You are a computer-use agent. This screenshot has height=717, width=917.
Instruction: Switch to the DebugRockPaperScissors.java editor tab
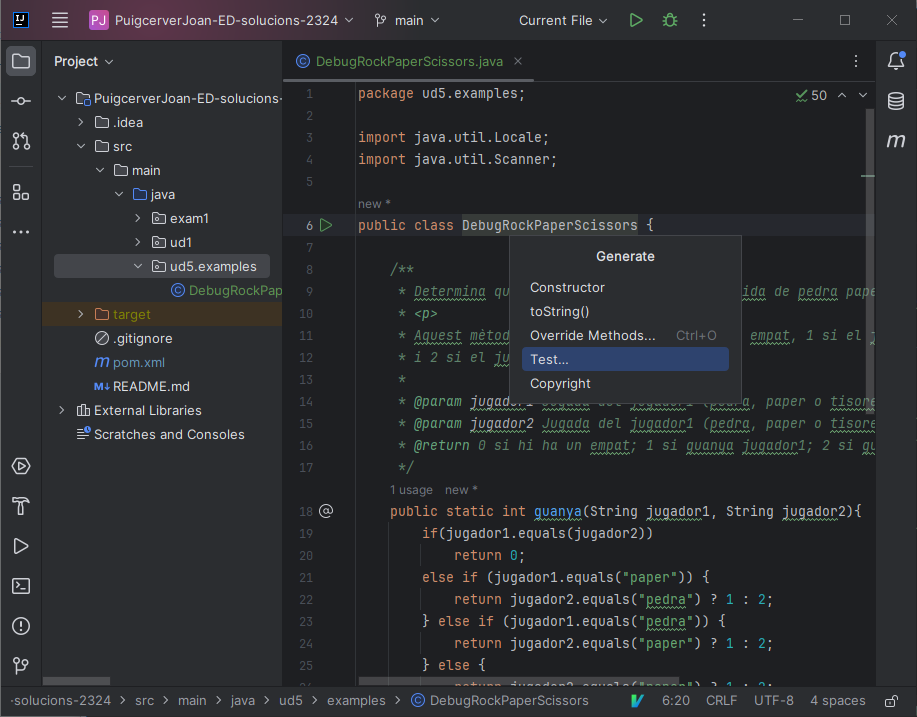408,61
